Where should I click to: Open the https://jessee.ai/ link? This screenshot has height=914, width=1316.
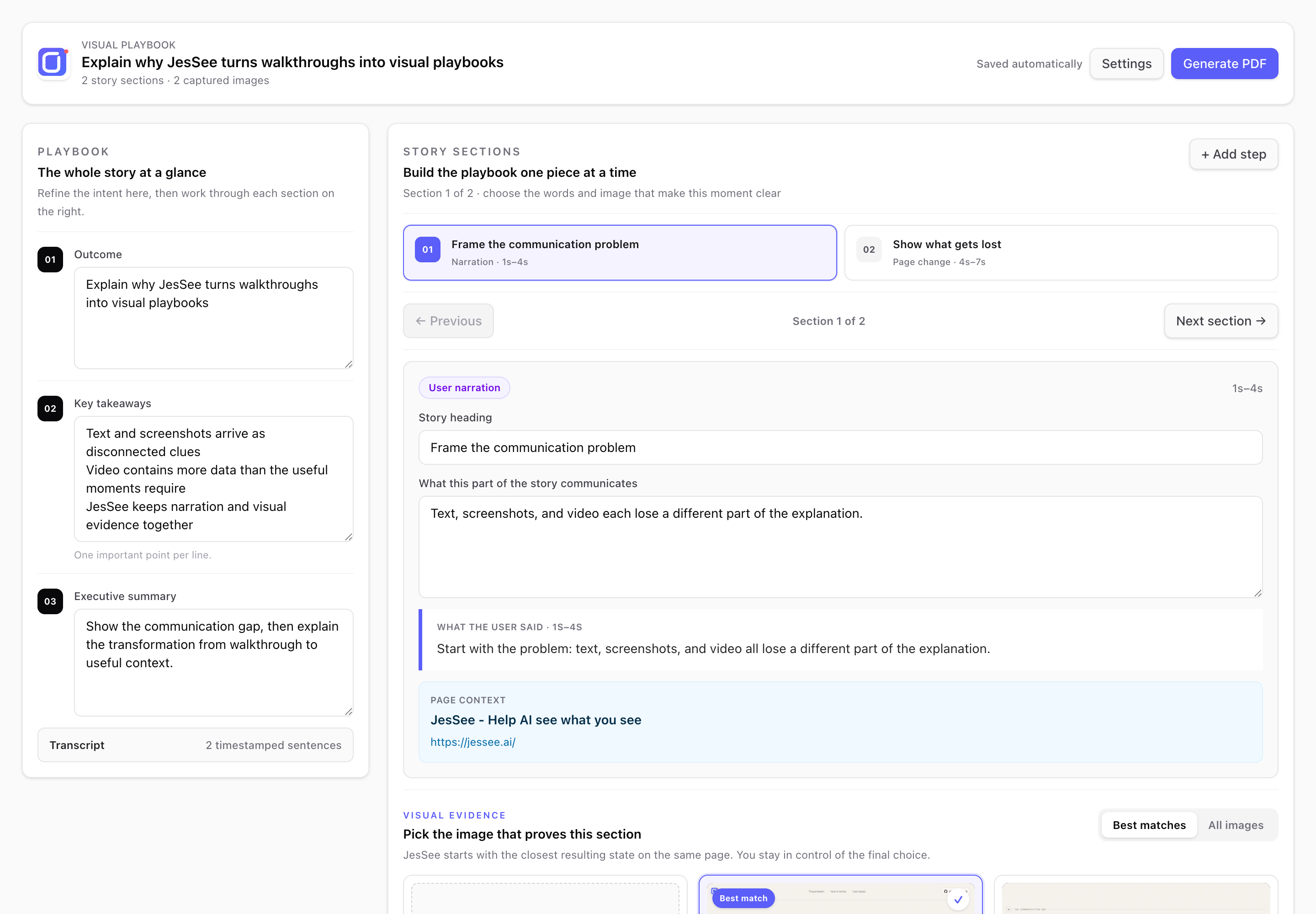(472, 742)
